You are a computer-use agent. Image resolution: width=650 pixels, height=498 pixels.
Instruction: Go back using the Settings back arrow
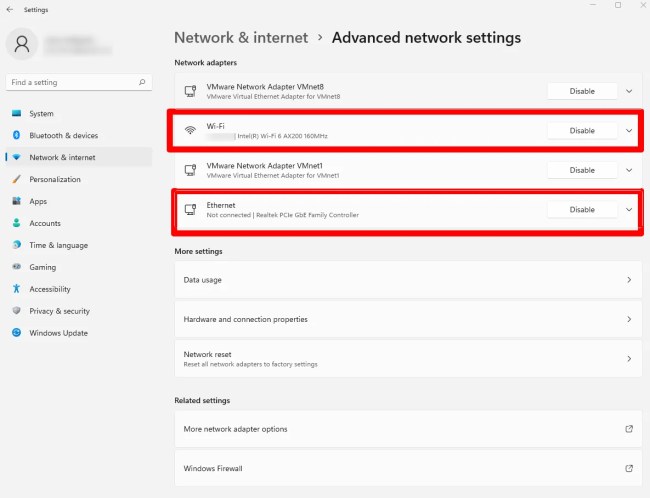click(10, 9)
